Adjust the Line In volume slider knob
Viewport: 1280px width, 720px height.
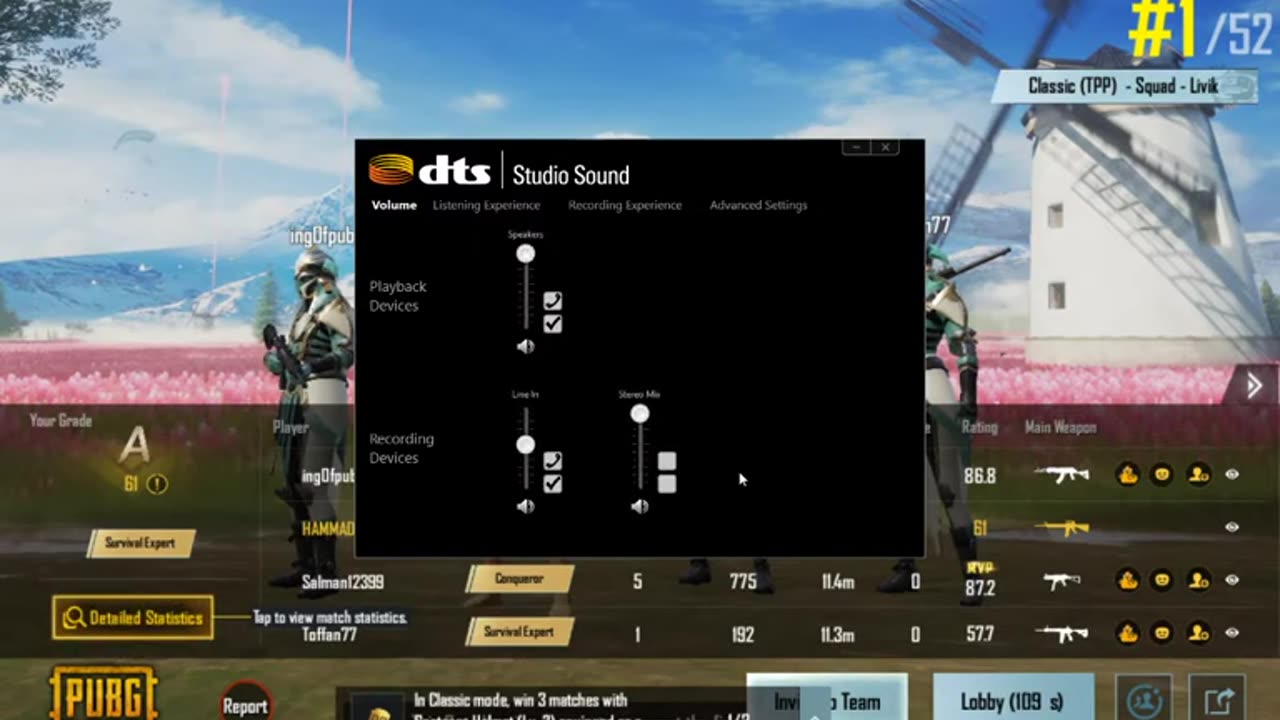pos(526,445)
